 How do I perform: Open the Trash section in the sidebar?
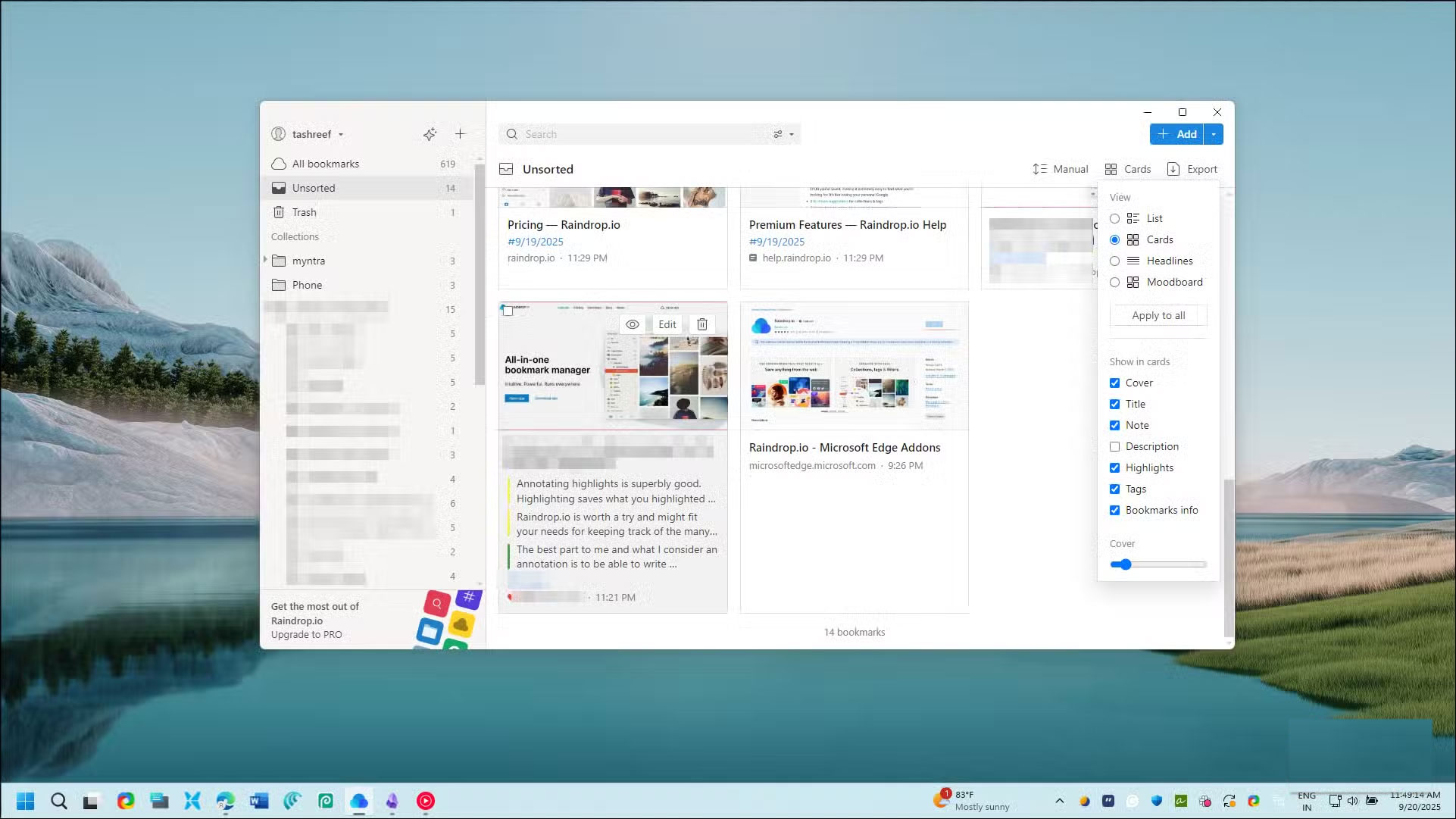pos(303,212)
